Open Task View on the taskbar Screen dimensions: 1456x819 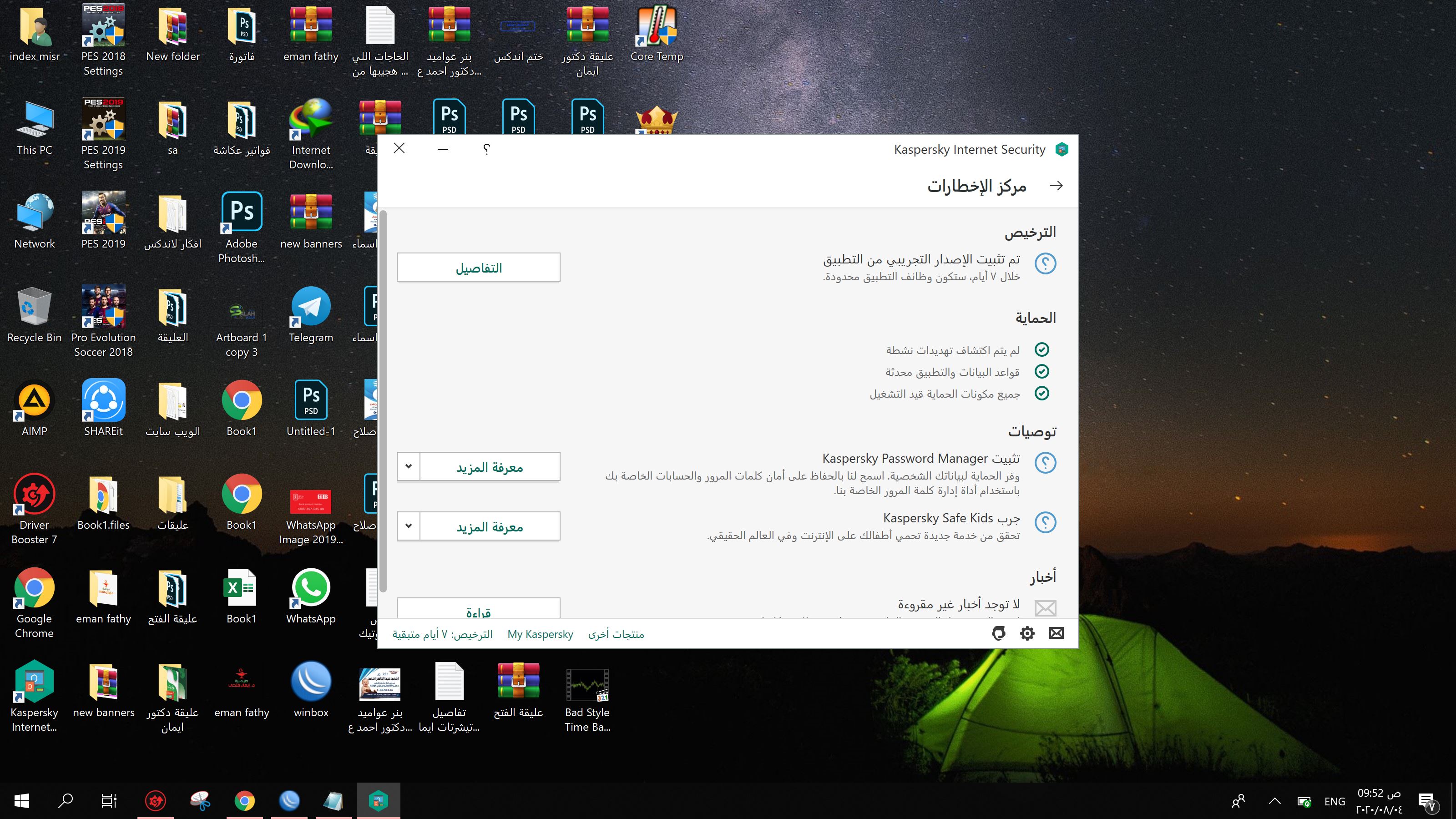tap(109, 801)
